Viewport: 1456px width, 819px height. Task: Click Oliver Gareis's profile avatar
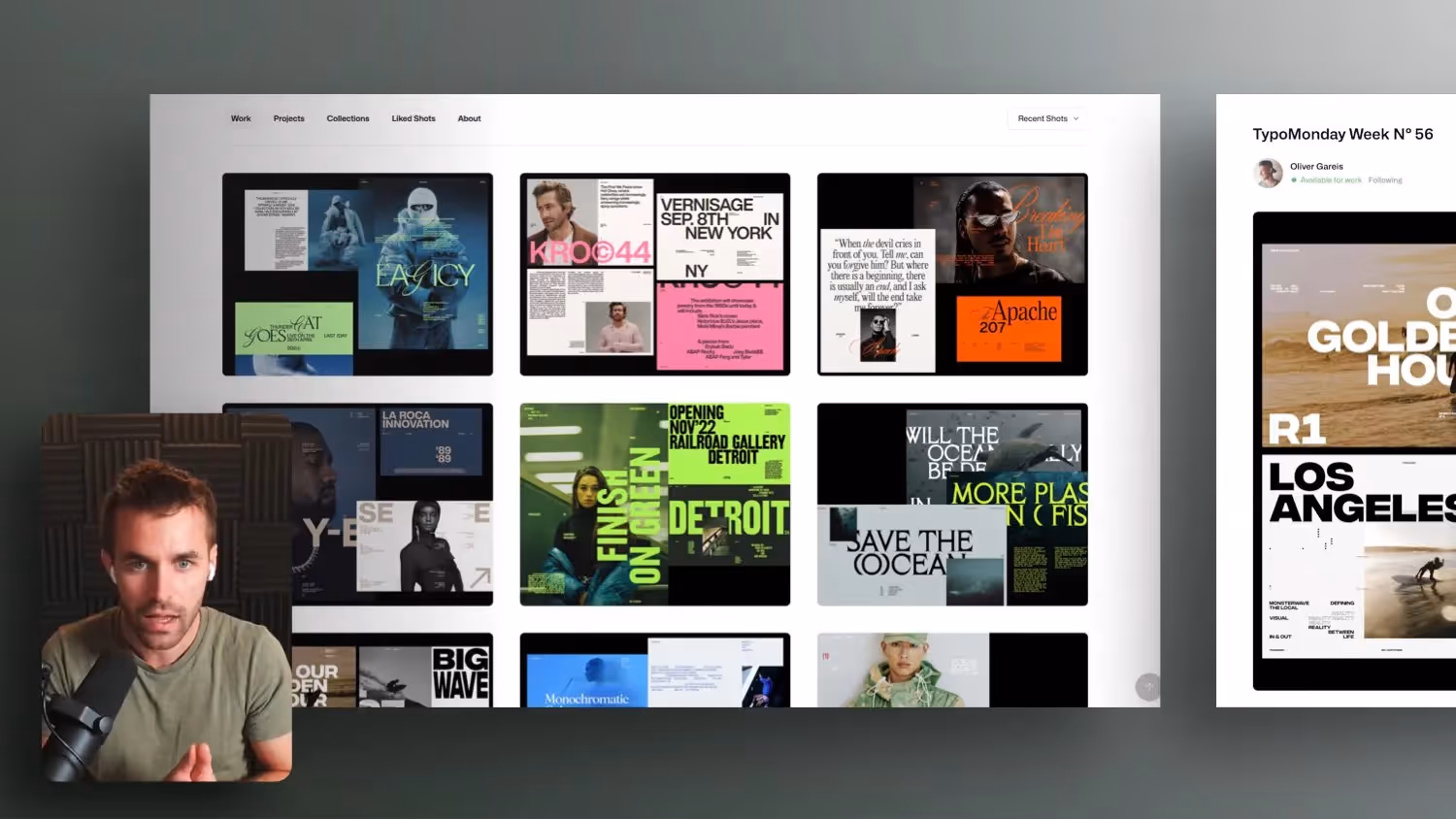pyautogui.click(x=1268, y=173)
